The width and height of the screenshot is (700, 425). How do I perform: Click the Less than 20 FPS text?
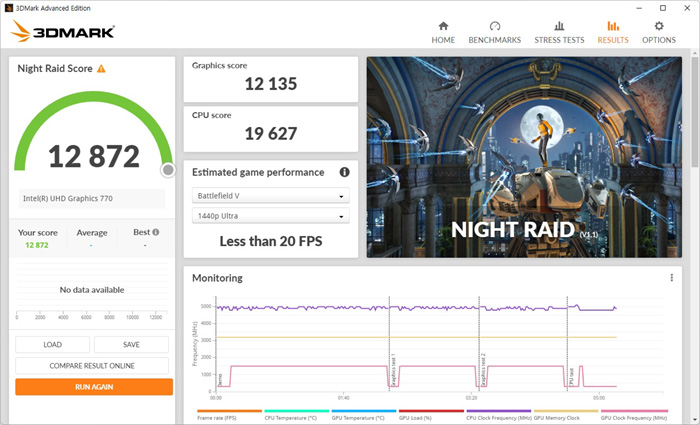tap(271, 242)
